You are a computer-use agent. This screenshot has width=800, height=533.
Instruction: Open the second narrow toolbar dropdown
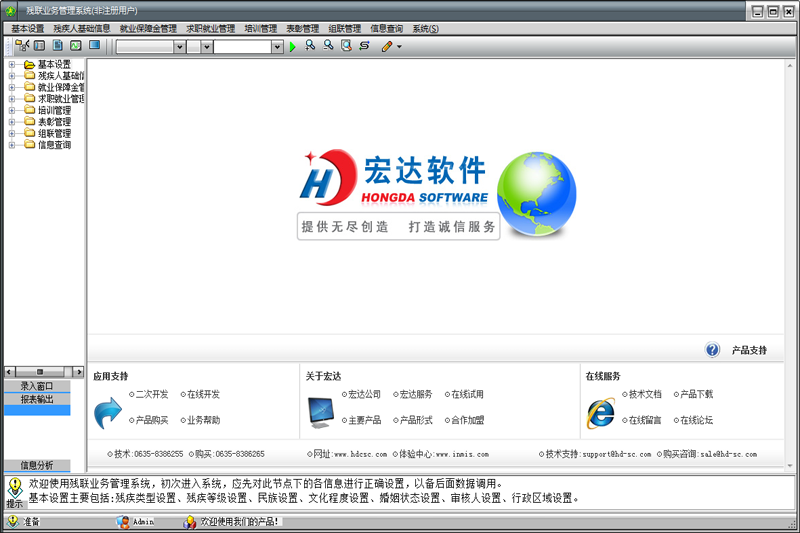click(207, 47)
